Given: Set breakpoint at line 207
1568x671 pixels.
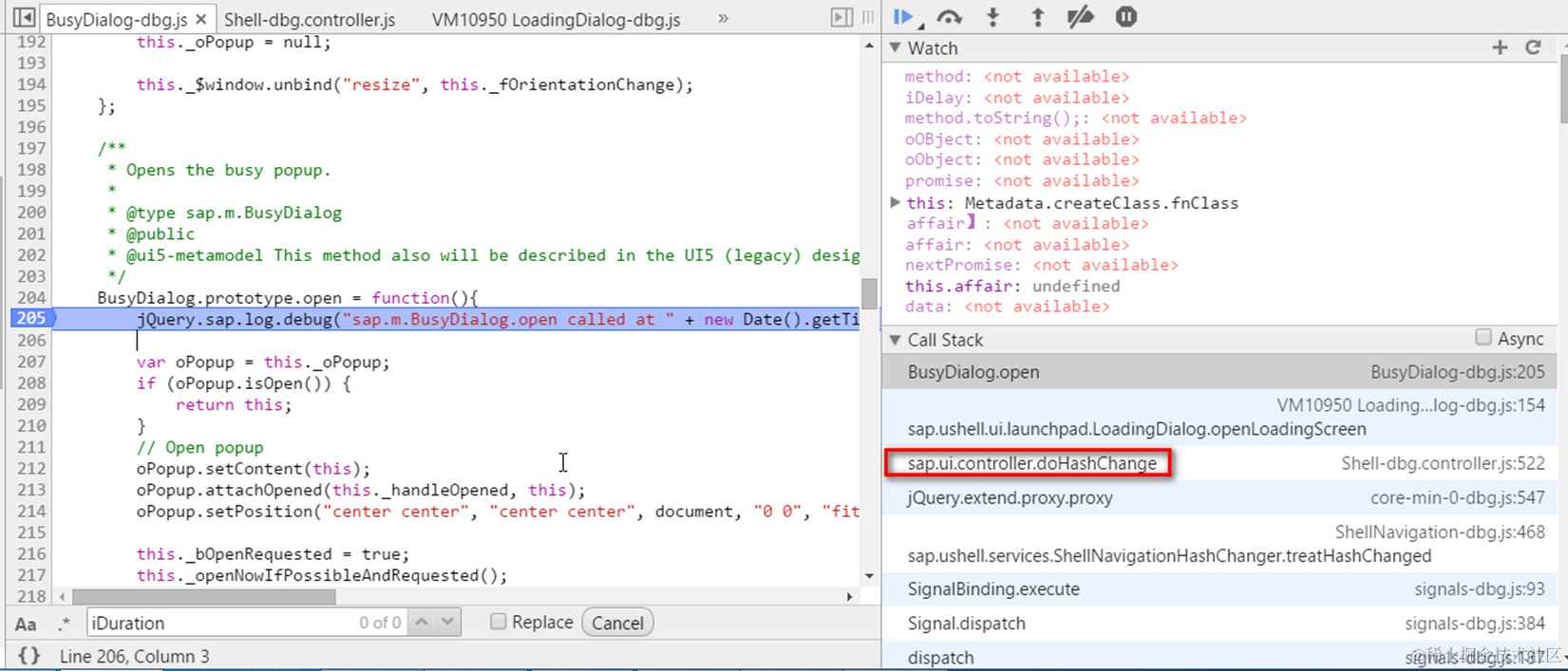Looking at the screenshot, I should [31, 362].
